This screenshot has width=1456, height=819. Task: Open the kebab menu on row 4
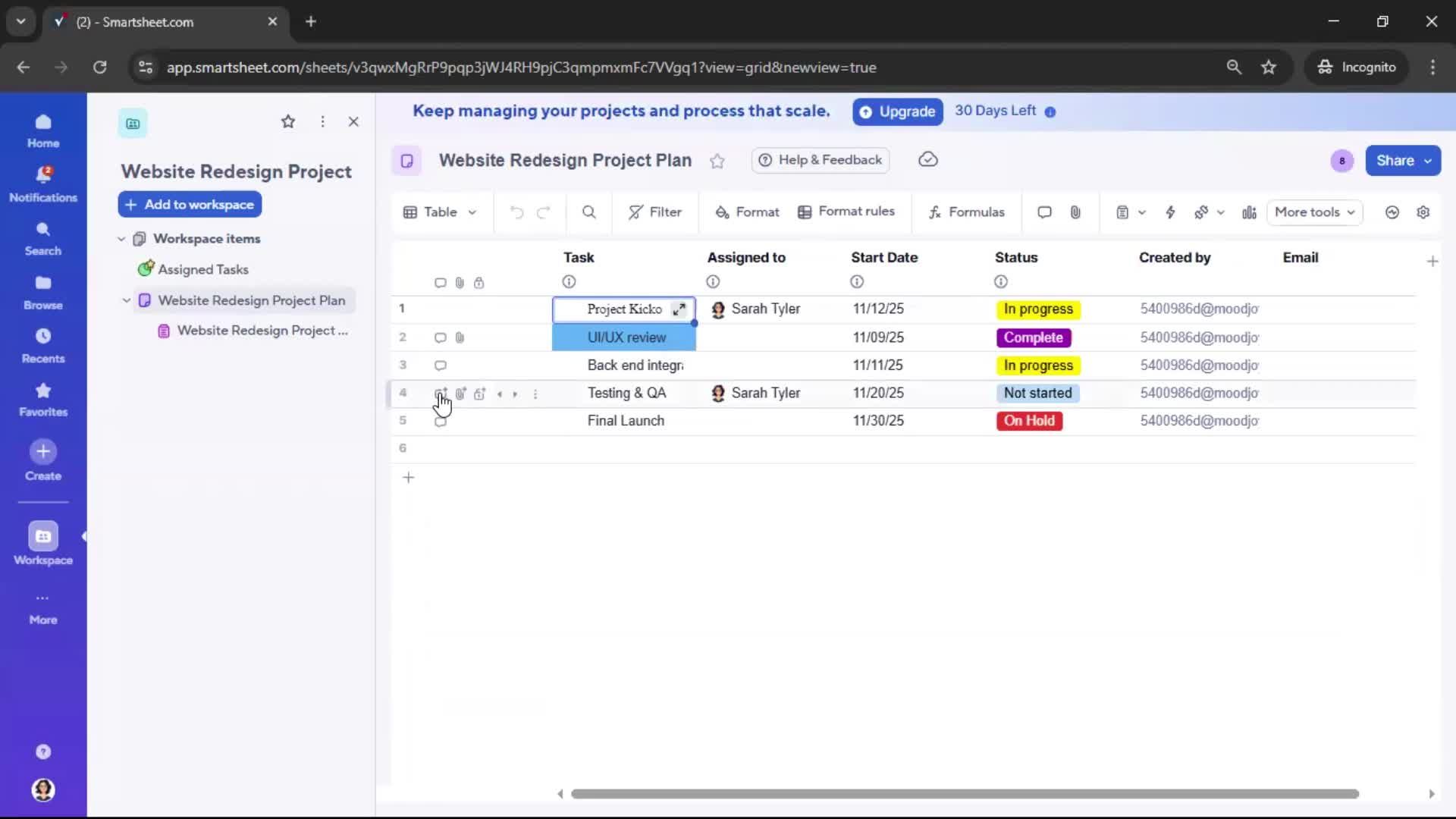[536, 394]
